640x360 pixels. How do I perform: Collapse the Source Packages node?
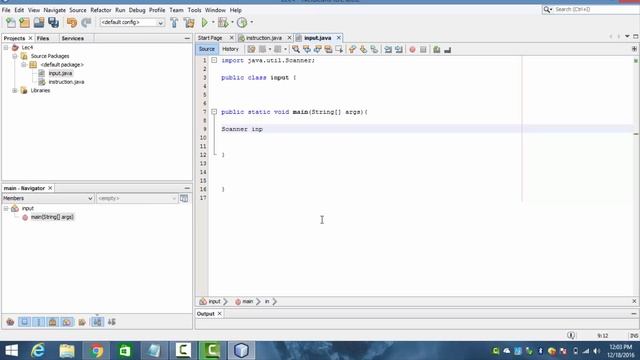[x=15, y=56]
